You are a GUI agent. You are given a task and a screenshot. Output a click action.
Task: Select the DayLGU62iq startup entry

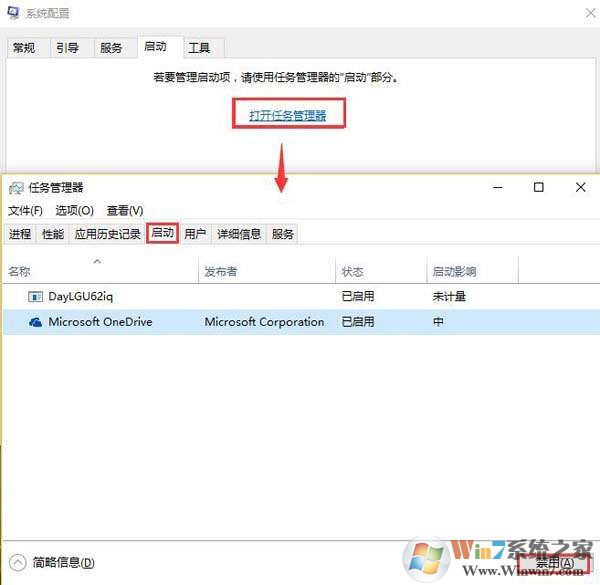click(x=302, y=297)
